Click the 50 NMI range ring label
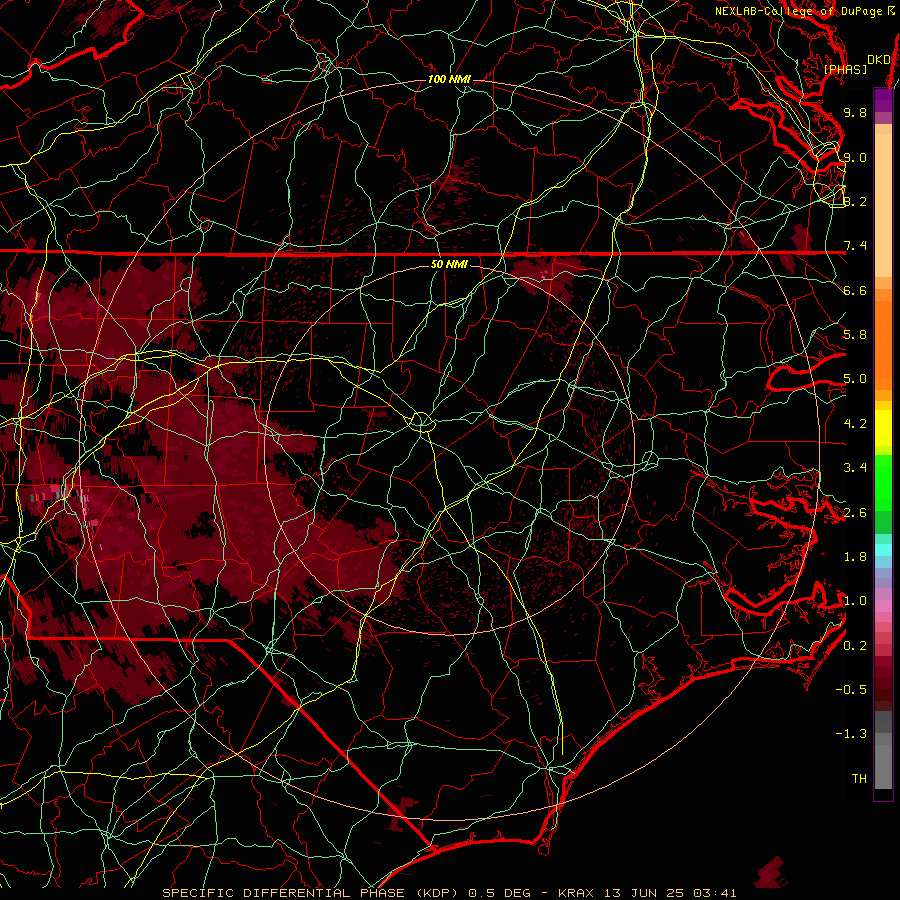Viewport: 900px width, 900px height. 449,265
